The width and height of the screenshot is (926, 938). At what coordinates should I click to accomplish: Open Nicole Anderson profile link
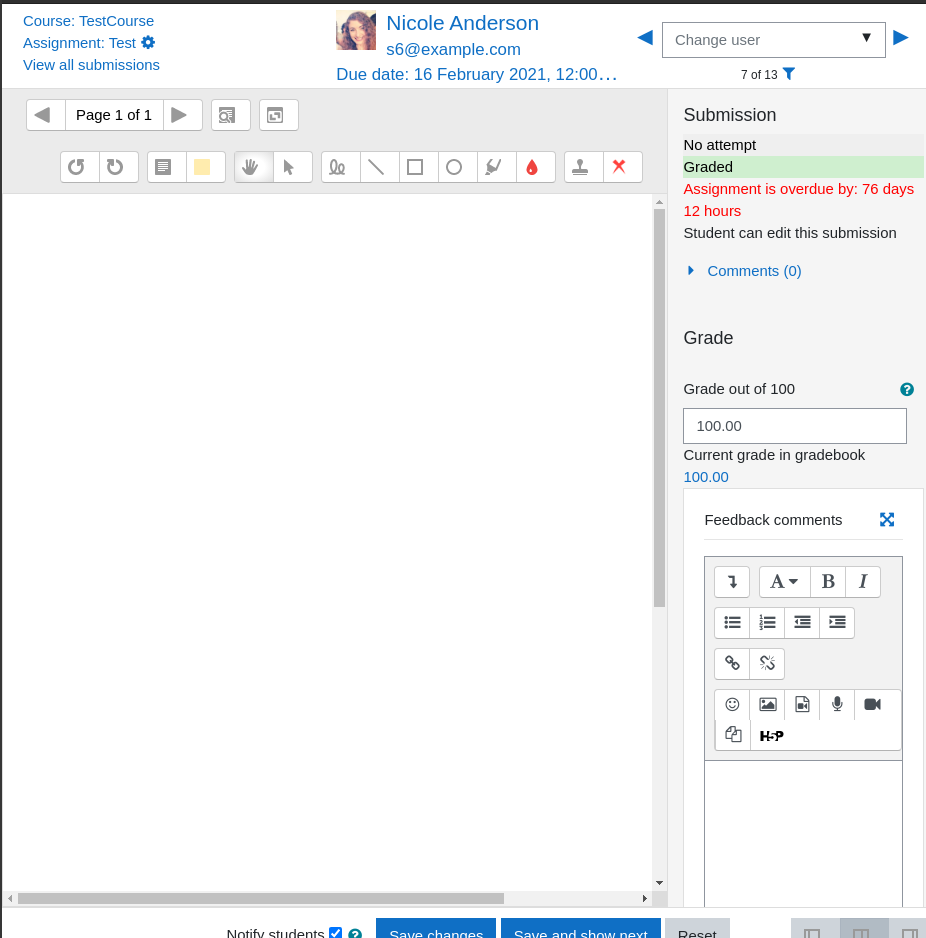[x=462, y=23]
